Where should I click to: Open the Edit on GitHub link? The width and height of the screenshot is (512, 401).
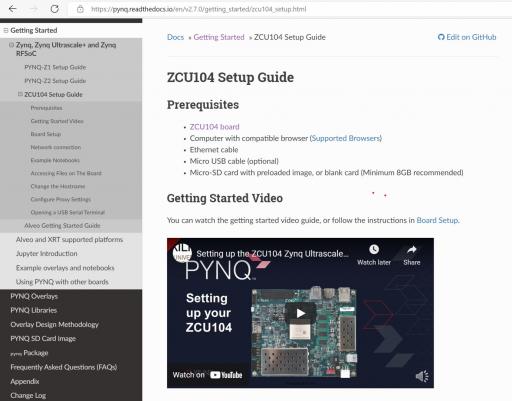tap(467, 37)
